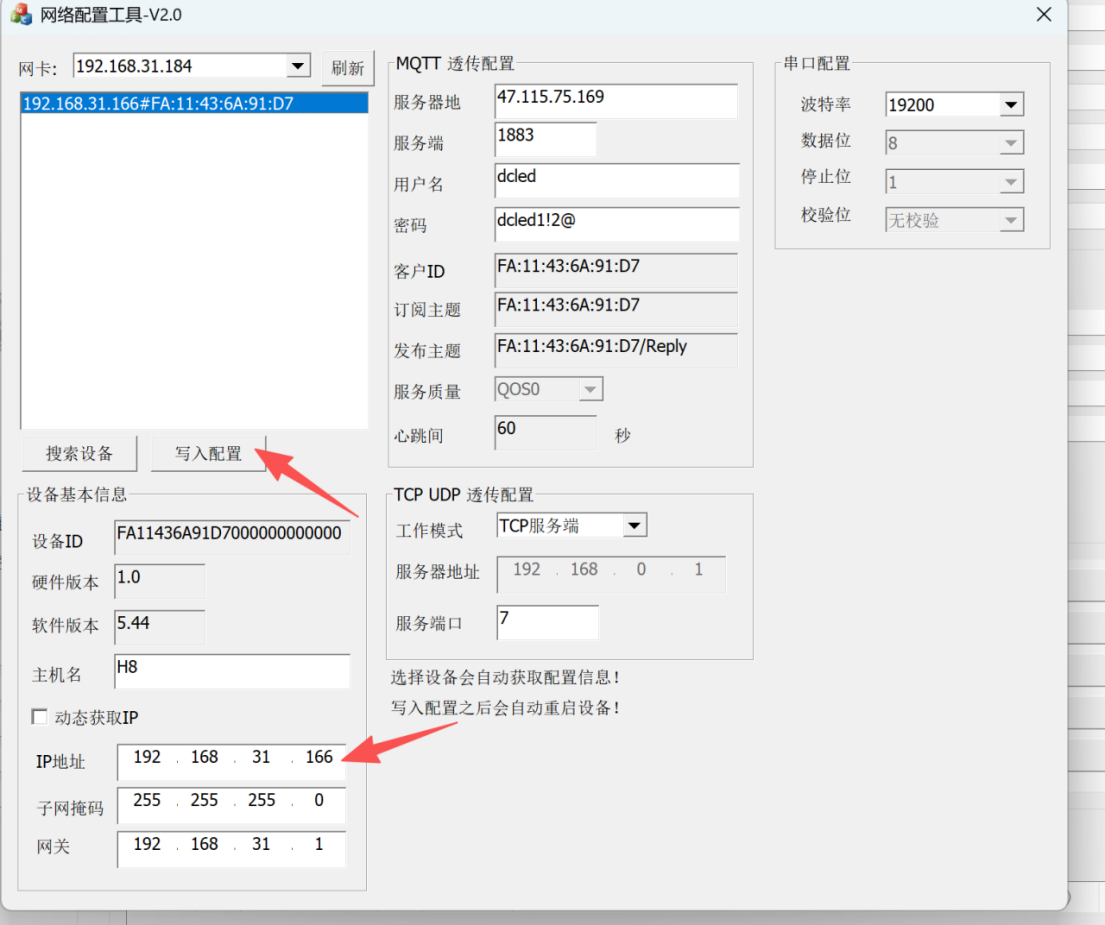Click the app icon in the title bar
Viewport: 1105px width, 925px height.
[21, 14]
